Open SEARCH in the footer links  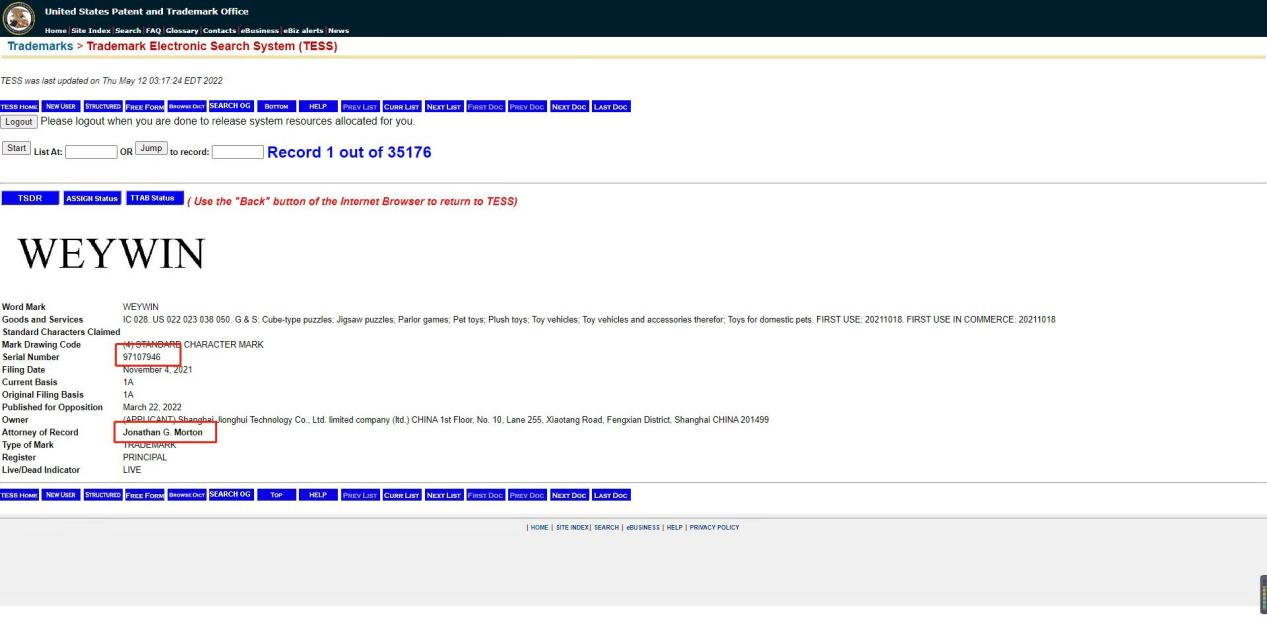coord(606,527)
